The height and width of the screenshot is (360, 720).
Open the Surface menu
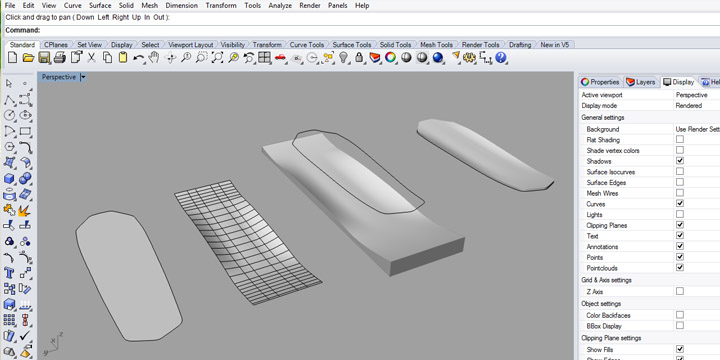coord(100,6)
